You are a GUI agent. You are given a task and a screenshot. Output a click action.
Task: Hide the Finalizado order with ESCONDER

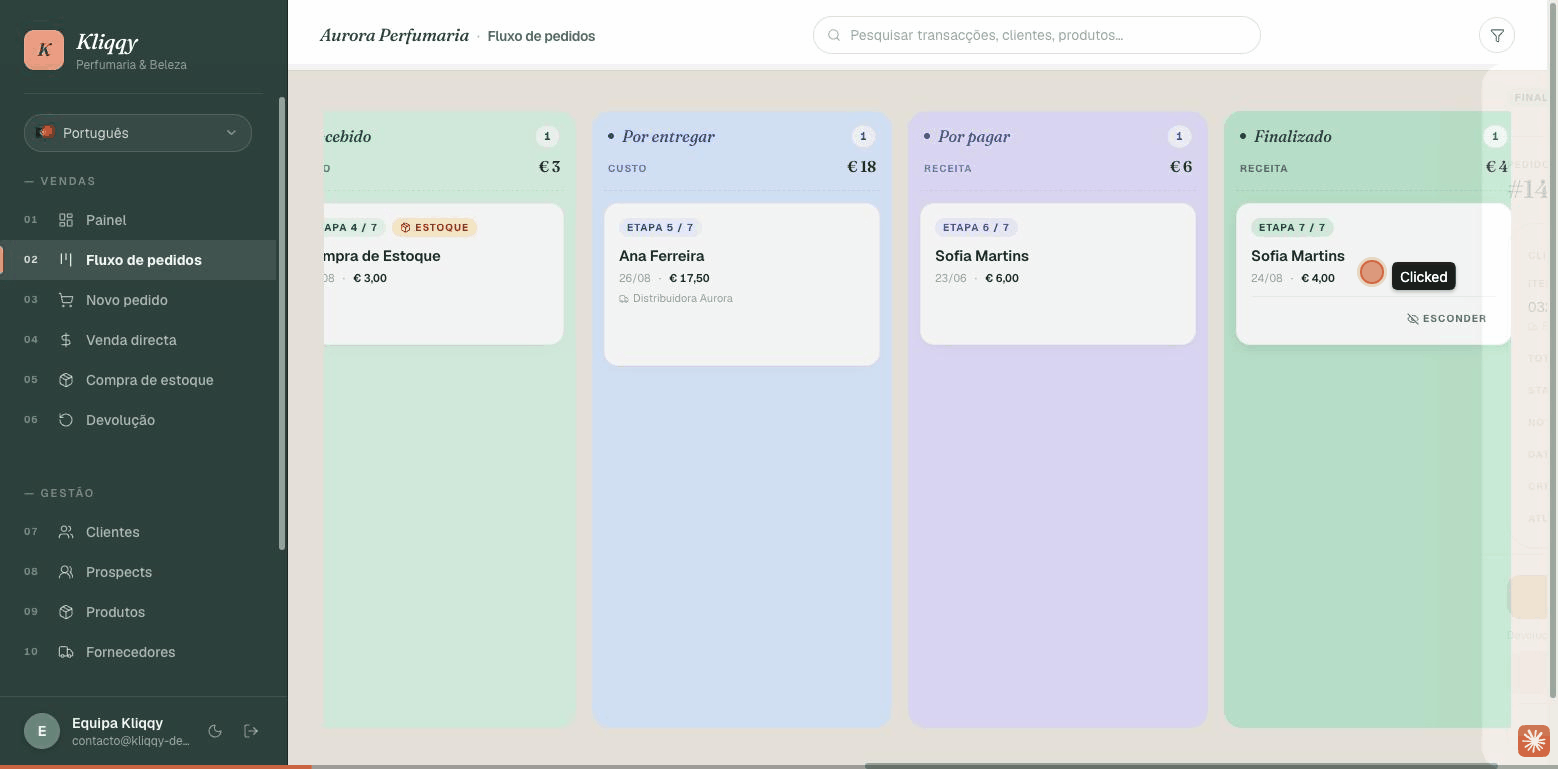[1446, 319]
